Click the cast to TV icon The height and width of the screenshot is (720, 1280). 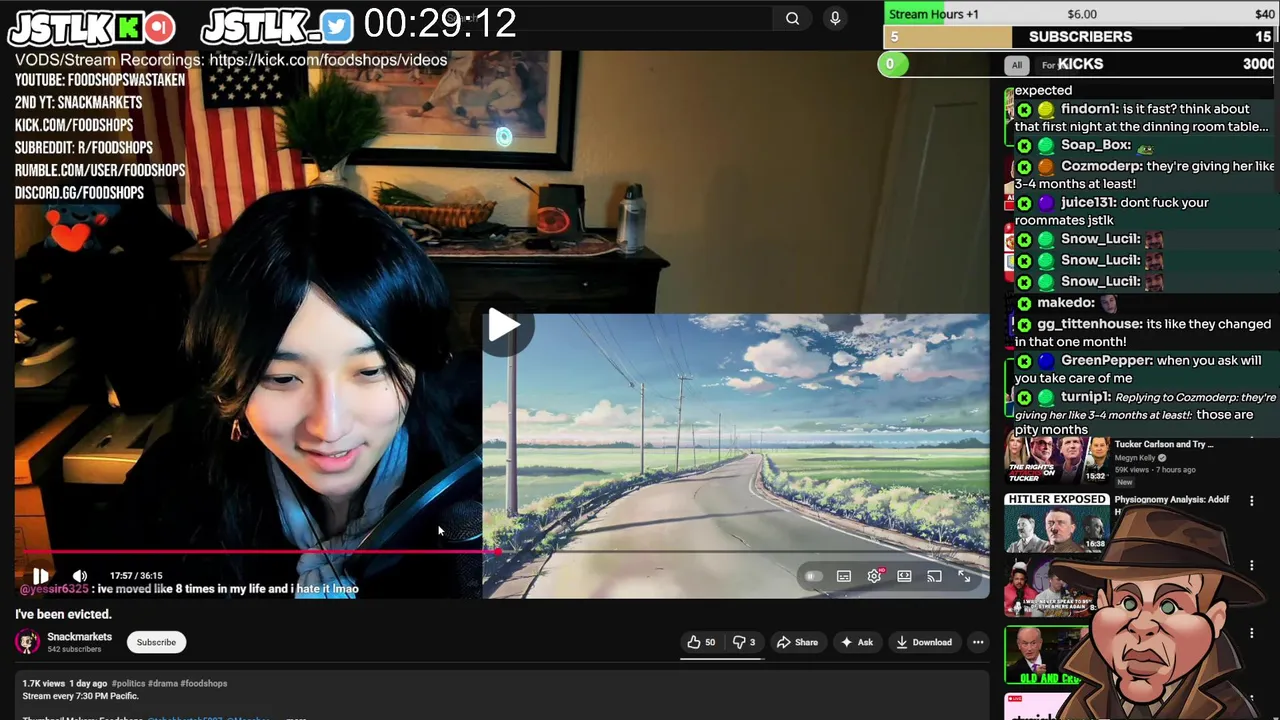click(934, 576)
